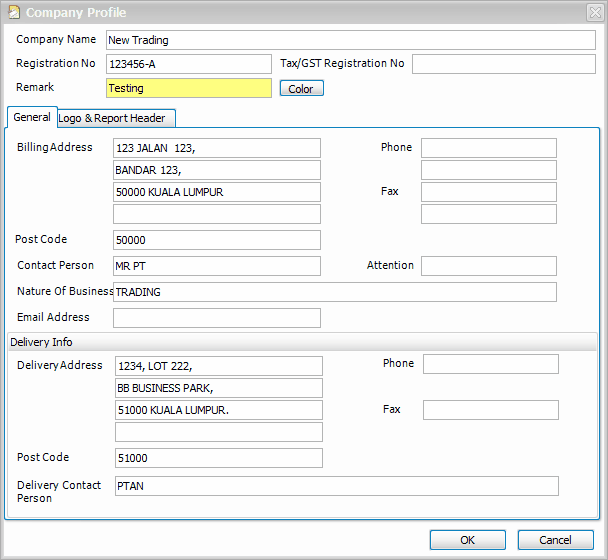Confirm changes with OK button
608x560 pixels.
click(467, 540)
